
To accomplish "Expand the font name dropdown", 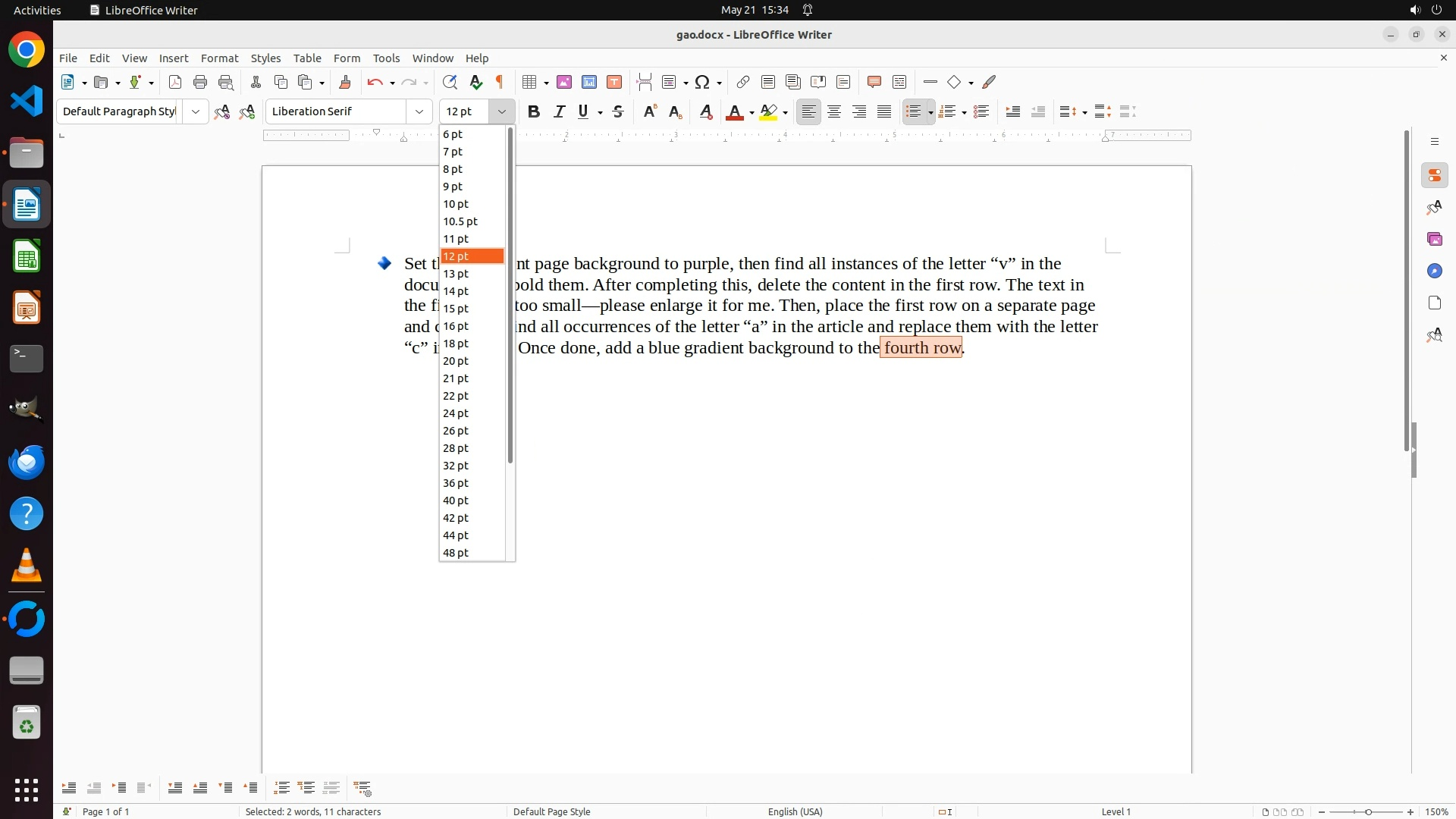I will pos(419,111).
